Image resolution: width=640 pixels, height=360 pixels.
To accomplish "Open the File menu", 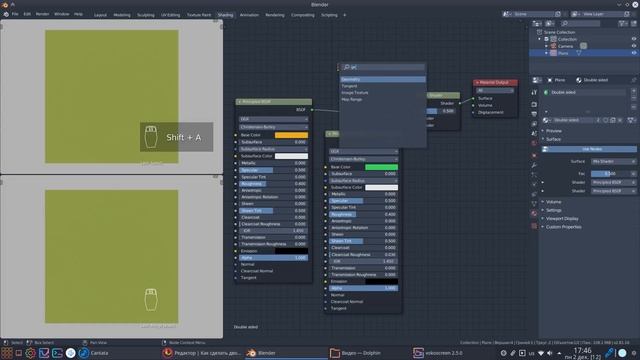I will [15, 14].
